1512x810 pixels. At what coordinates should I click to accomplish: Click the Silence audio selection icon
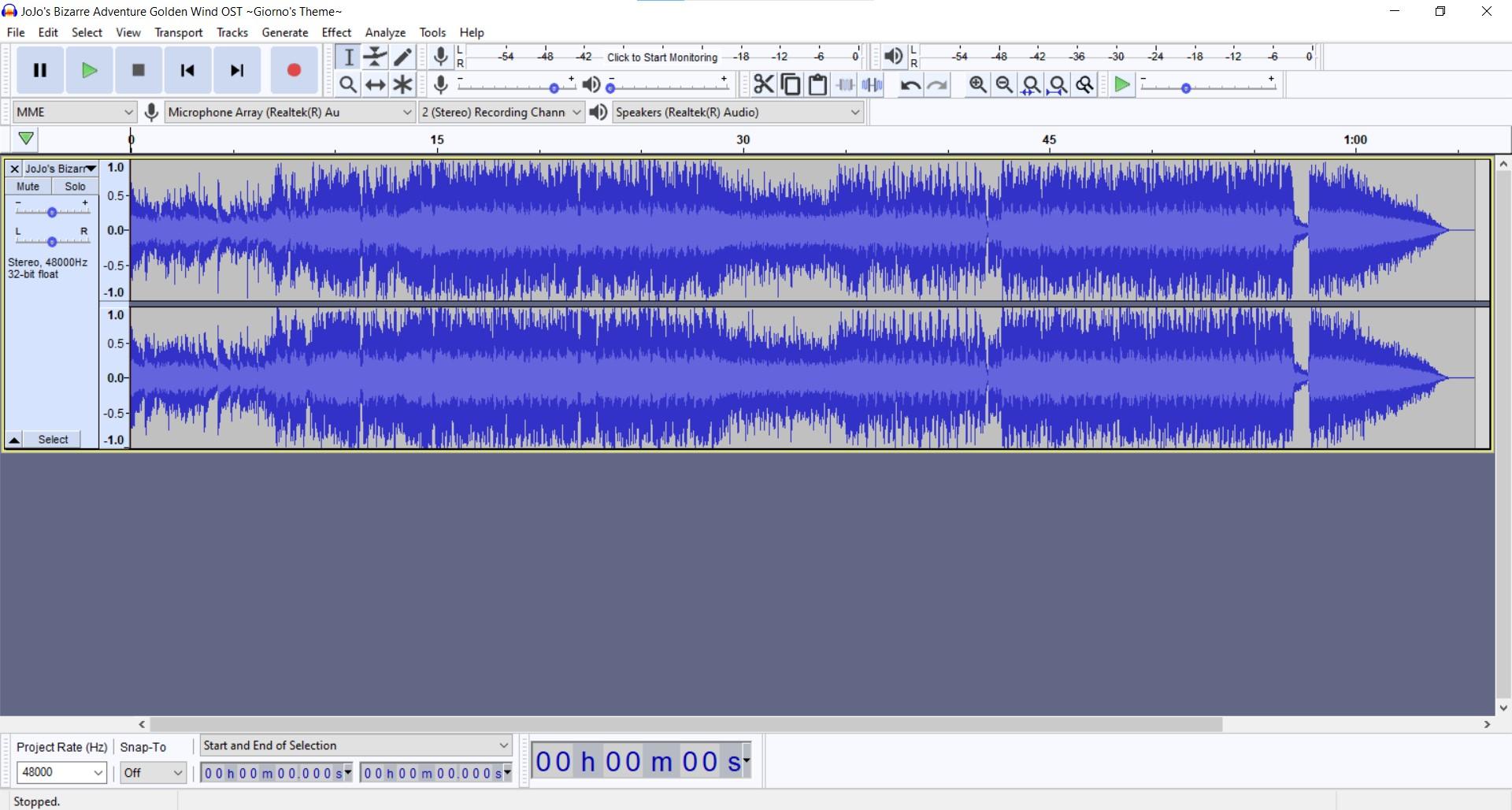[872, 84]
